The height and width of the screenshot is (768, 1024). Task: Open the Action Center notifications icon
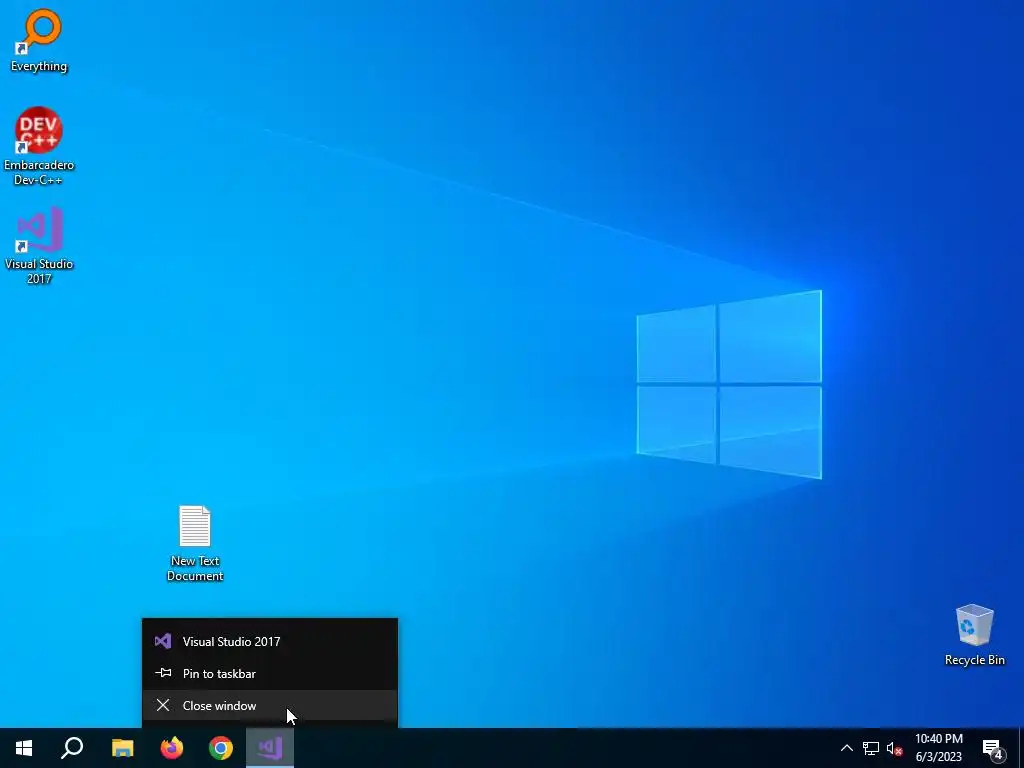point(993,748)
